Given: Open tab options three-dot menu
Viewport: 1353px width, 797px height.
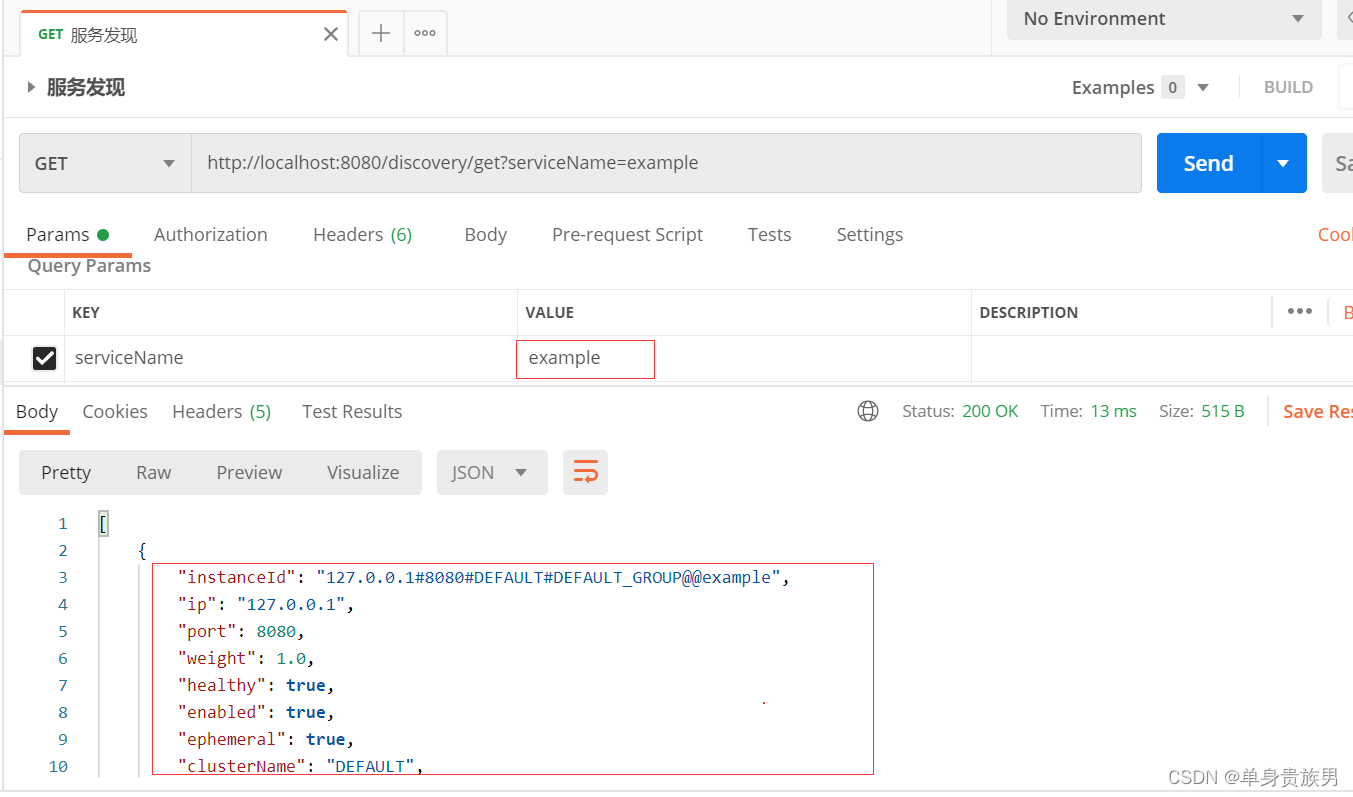Looking at the screenshot, I should 425,33.
